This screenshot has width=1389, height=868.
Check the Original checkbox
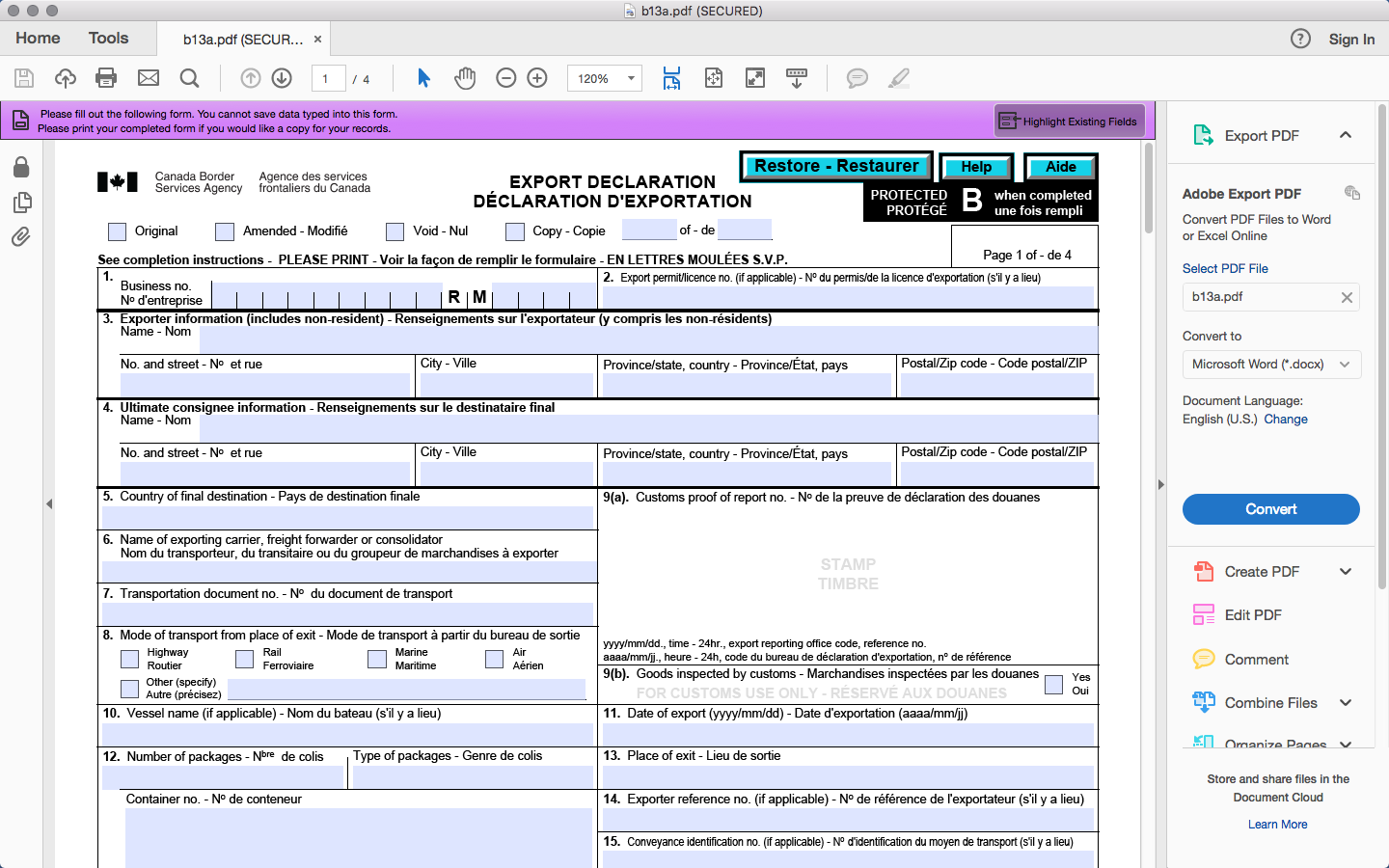point(118,231)
